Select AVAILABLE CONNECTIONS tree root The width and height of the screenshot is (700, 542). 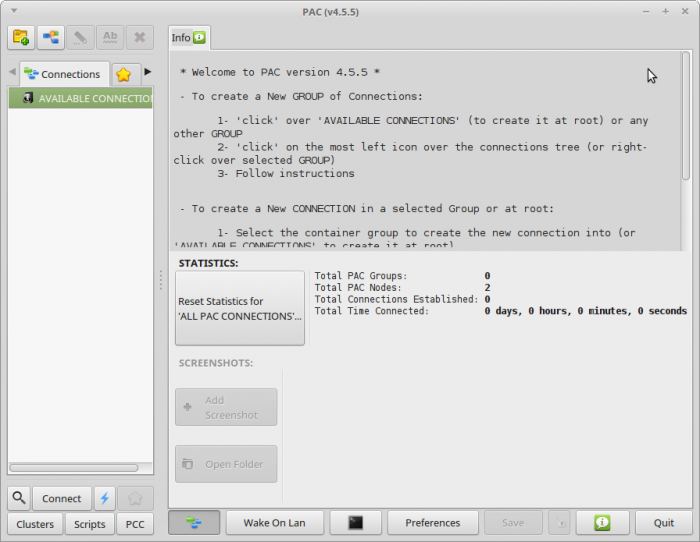click(x=81, y=98)
